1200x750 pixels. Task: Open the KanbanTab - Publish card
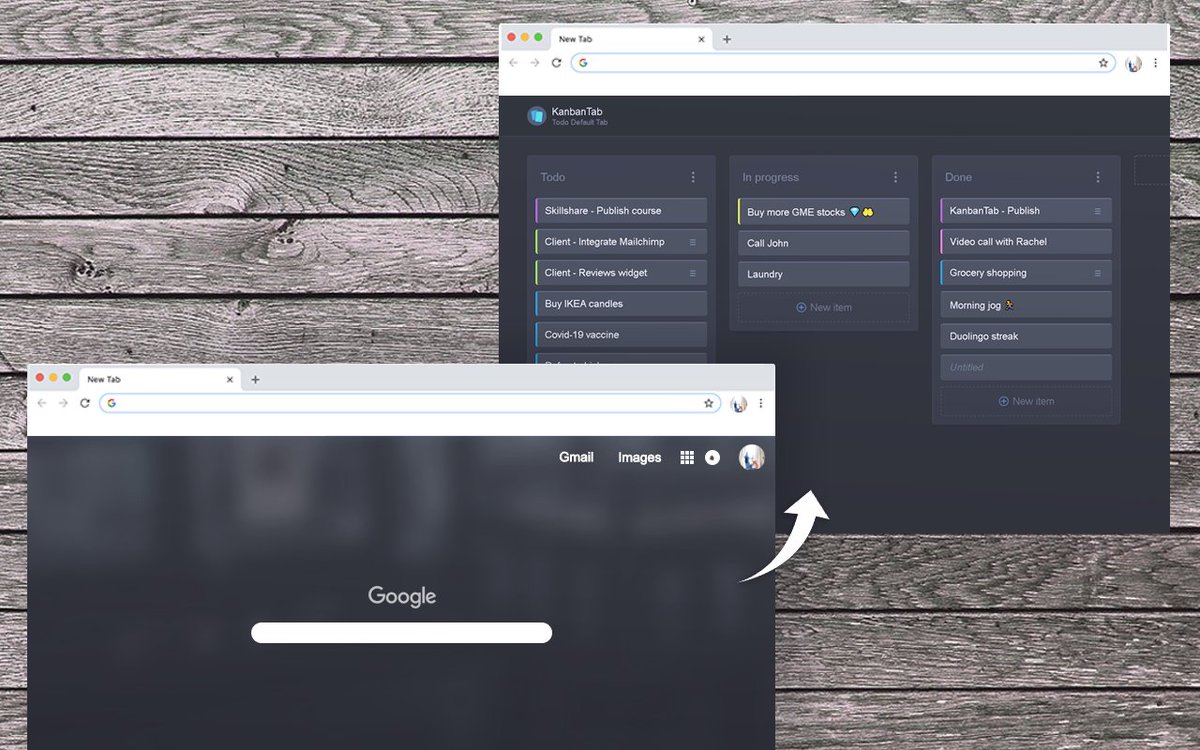coord(1026,211)
